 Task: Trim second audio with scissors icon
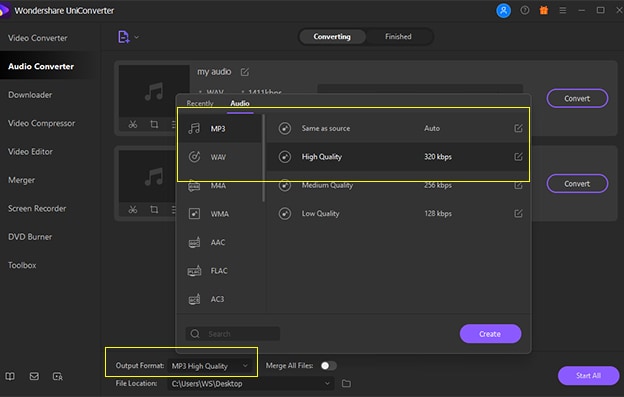coord(133,210)
